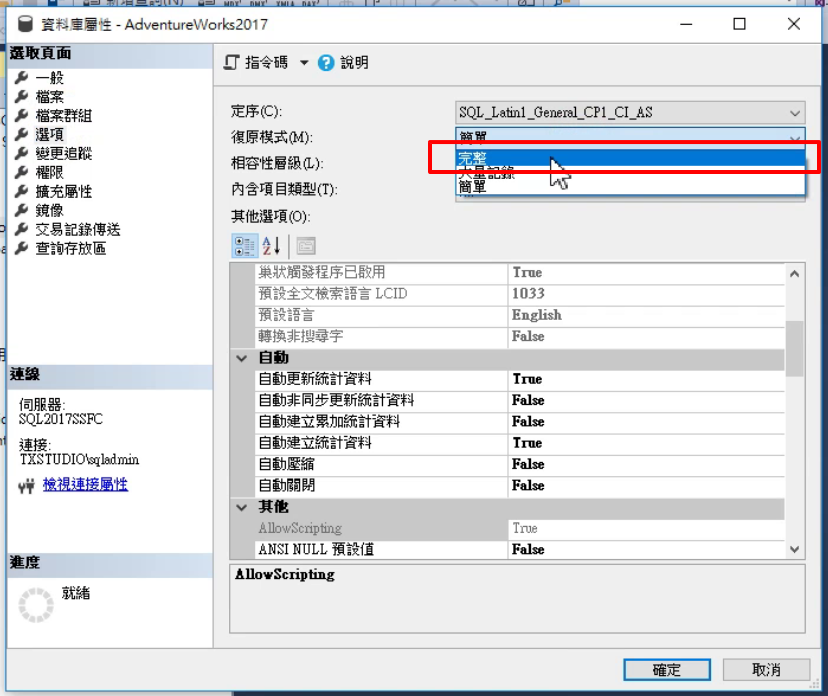The height and width of the screenshot is (696, 828).
Task: Click the server name SQL2017SSFC
Action: [x=61, y=419]
